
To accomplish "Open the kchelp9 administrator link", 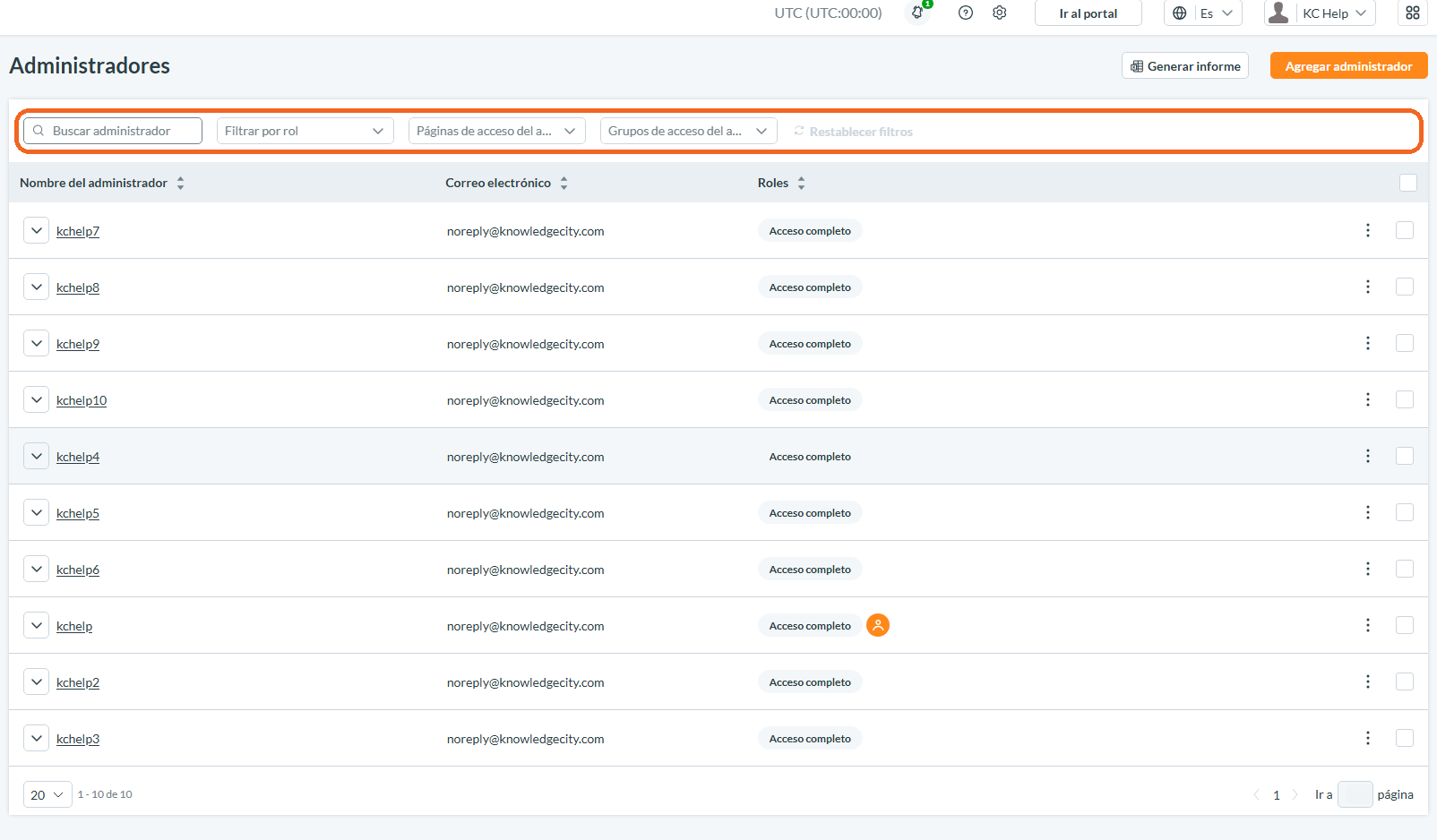I will point(78,344).
